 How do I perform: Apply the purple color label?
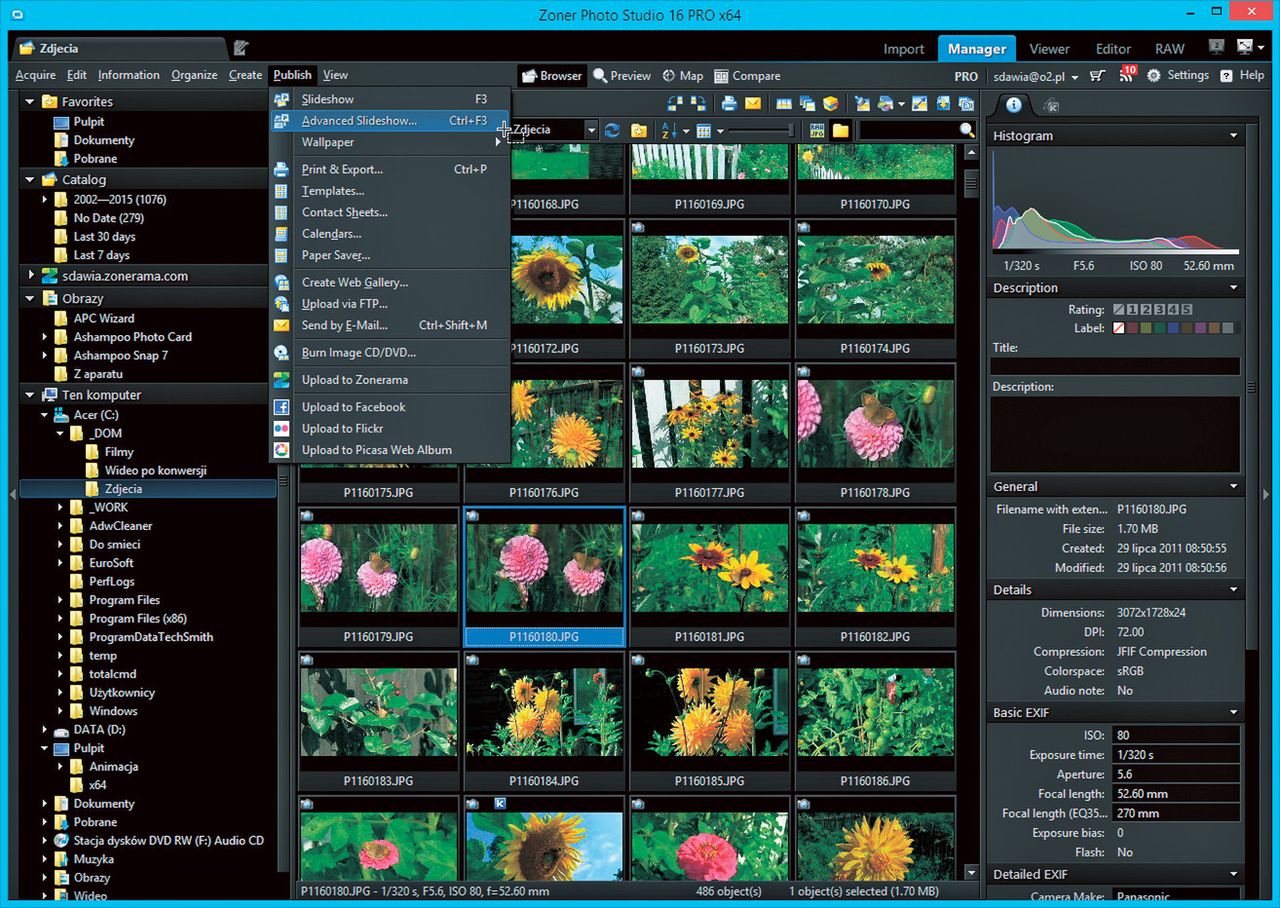pos(1200,328)
